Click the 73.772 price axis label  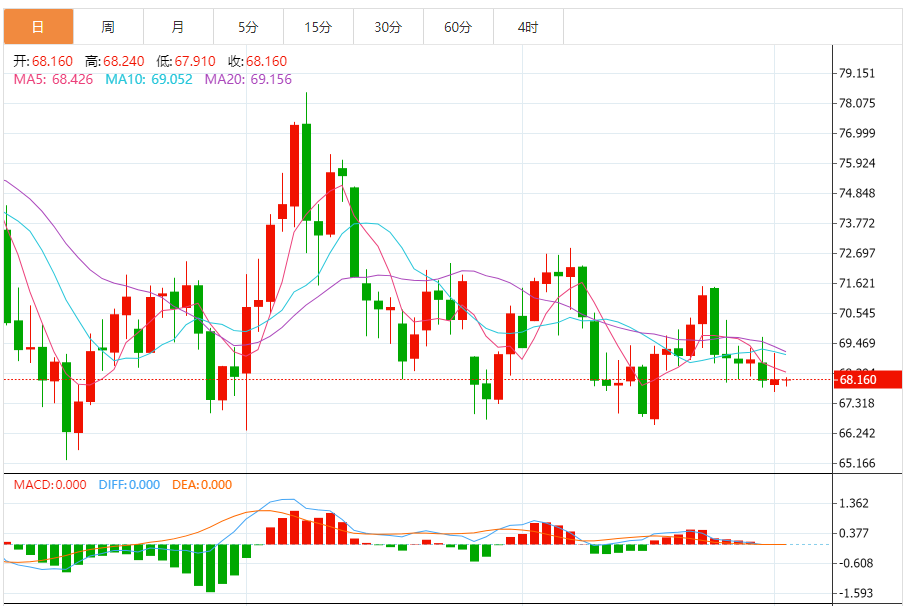coord(857,223)
